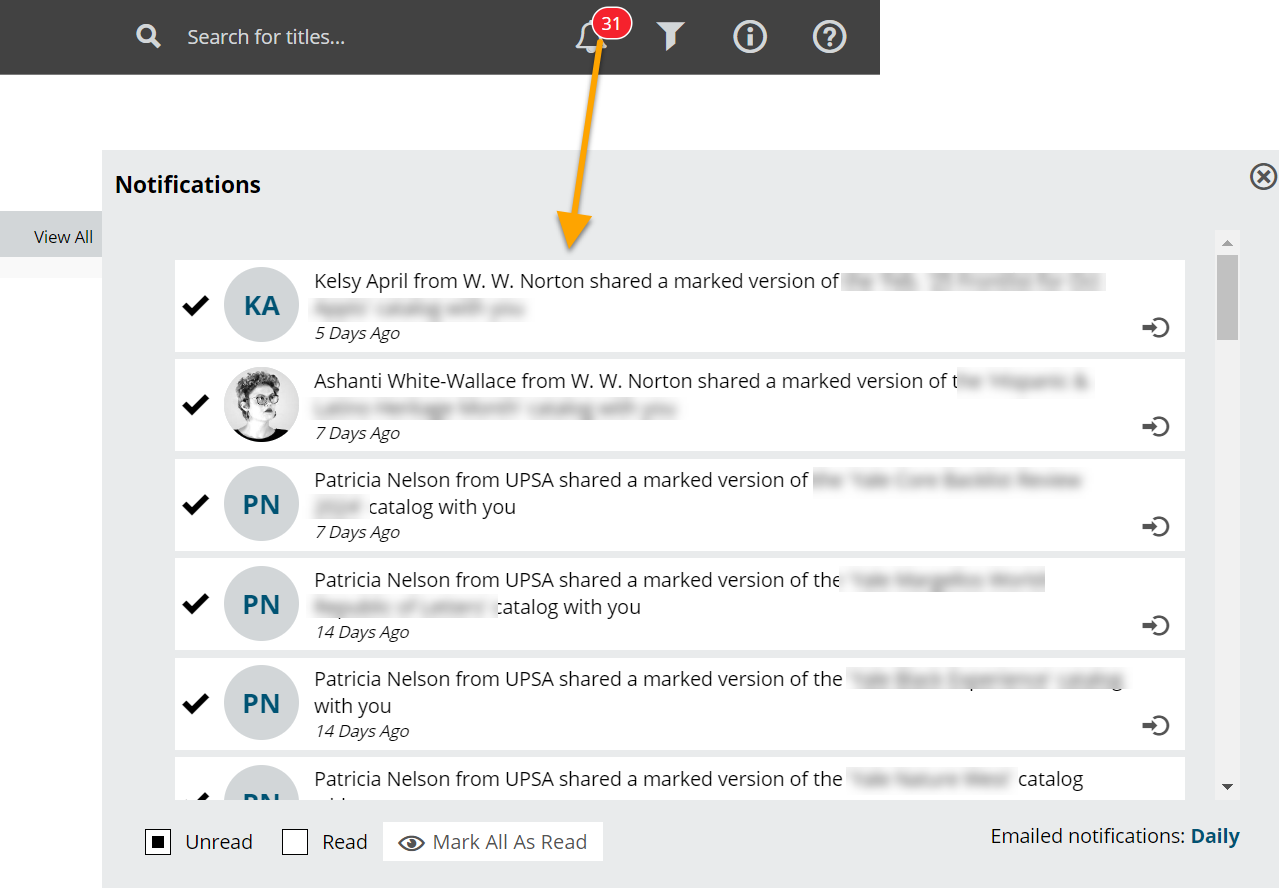Click the go-to arrow on Patricia Nelson's 7 Days Ago row
1279x888 pixels.
click(1156, 526)
